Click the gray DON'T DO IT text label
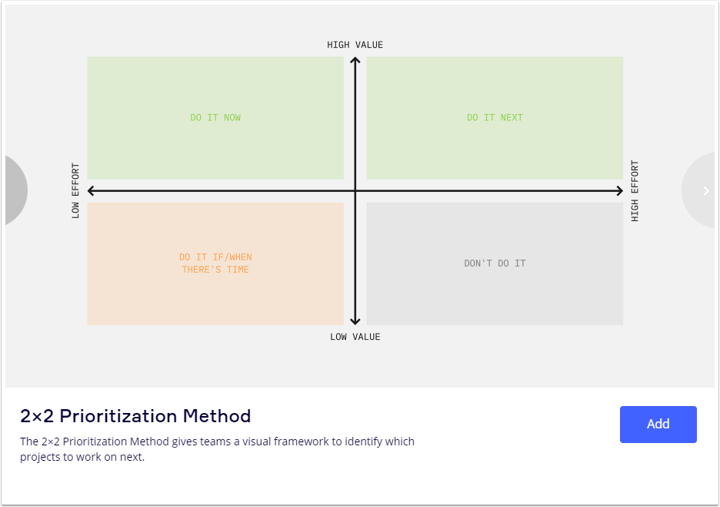The height and width of the screenshot is (507, 720). (495, 263)
